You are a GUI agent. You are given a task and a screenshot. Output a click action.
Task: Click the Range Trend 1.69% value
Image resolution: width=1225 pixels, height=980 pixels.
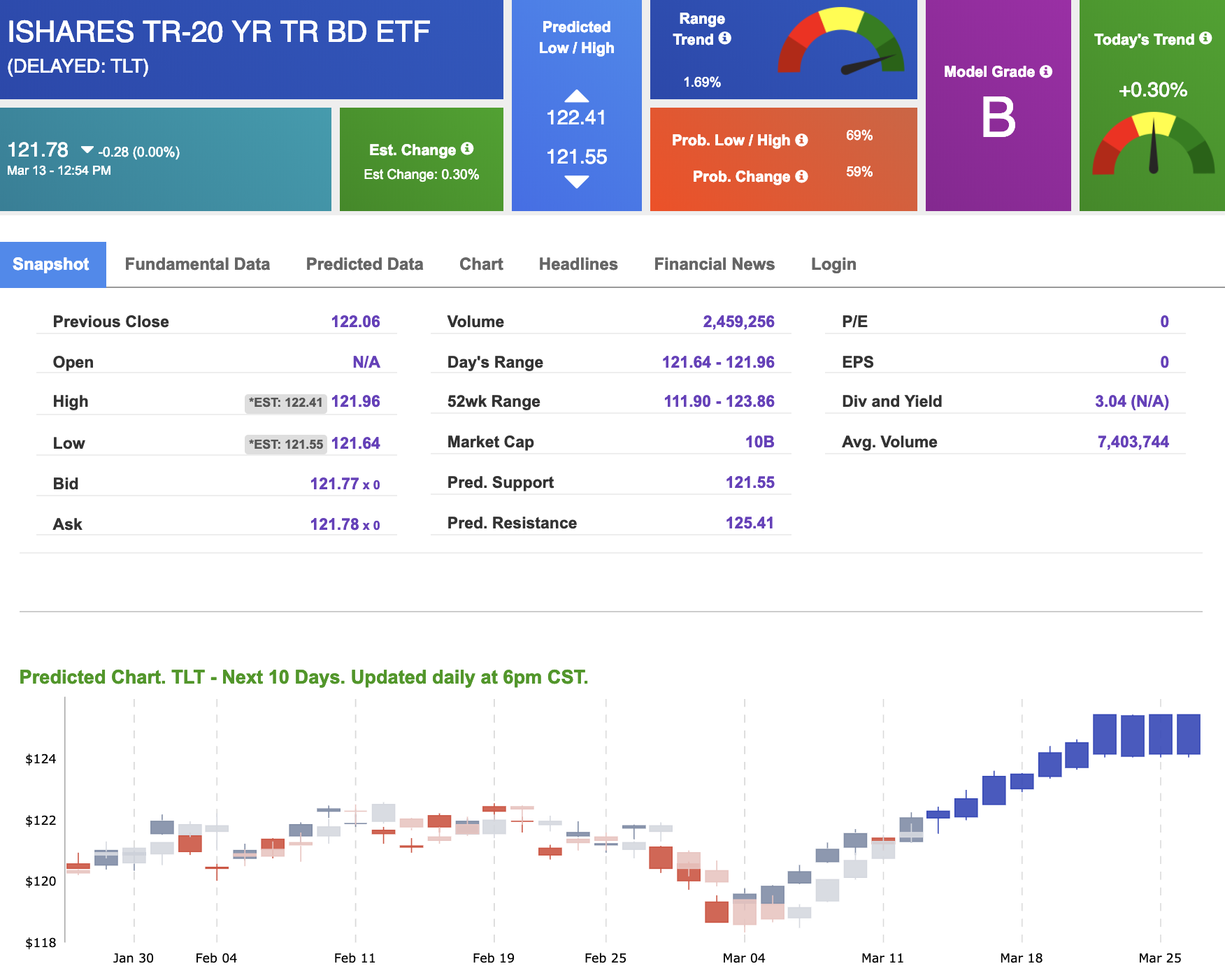(702, 82)
